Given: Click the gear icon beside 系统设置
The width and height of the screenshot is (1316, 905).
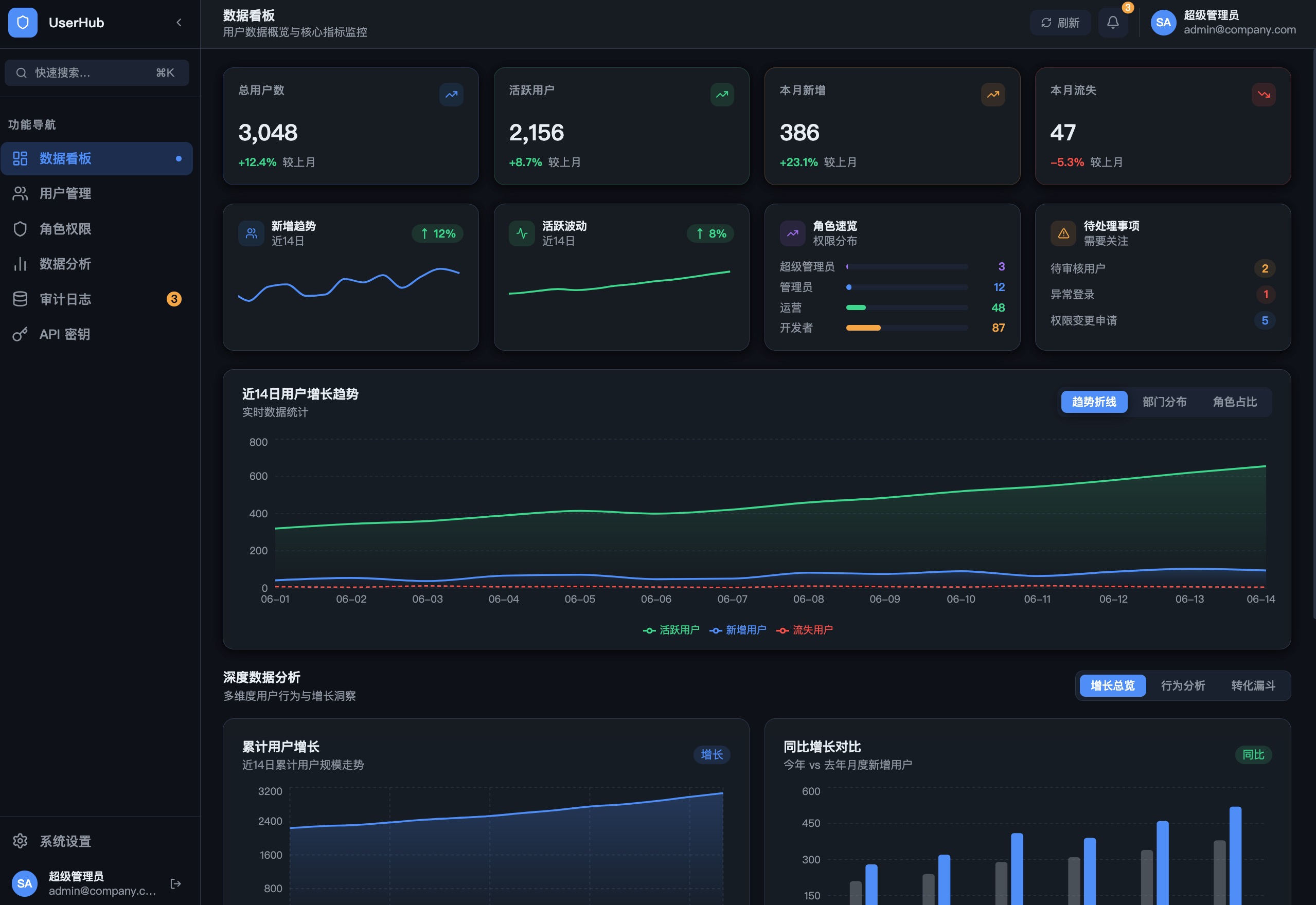Looking at the screenshot, I should [x=21, y=841].
